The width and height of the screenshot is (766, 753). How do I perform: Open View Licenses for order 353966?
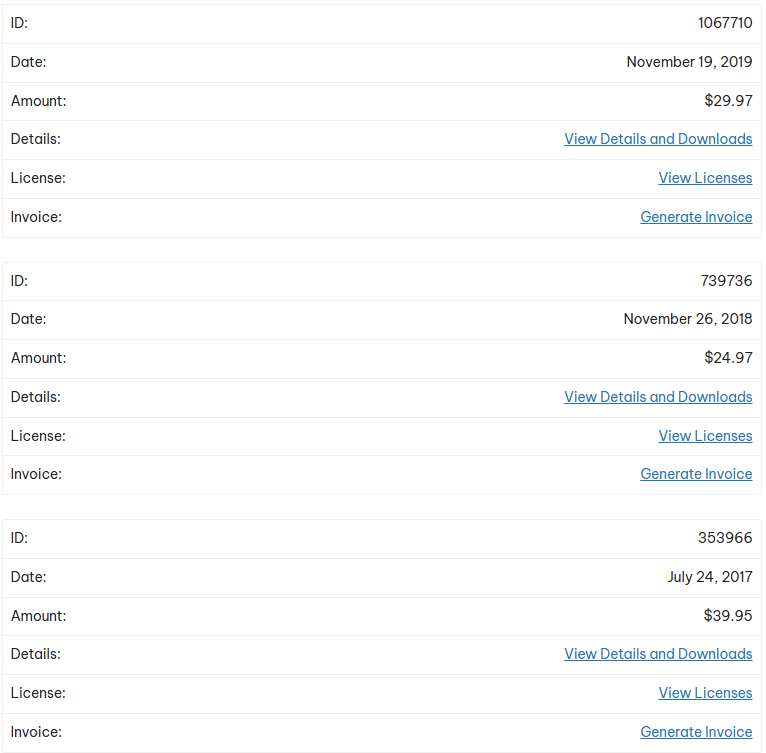point(705,693)
